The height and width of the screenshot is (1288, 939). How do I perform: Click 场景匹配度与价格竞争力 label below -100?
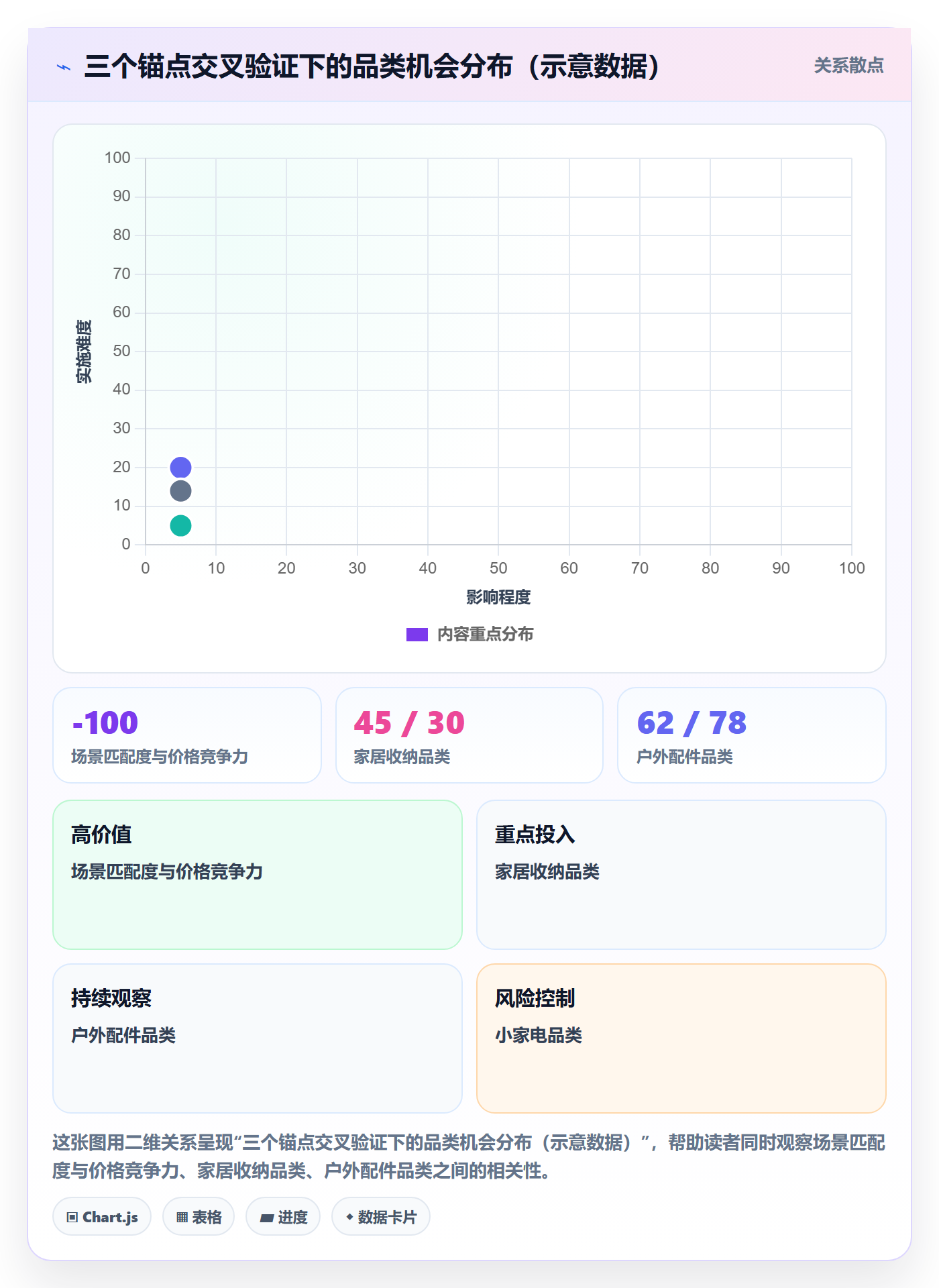tap(160, 757)
